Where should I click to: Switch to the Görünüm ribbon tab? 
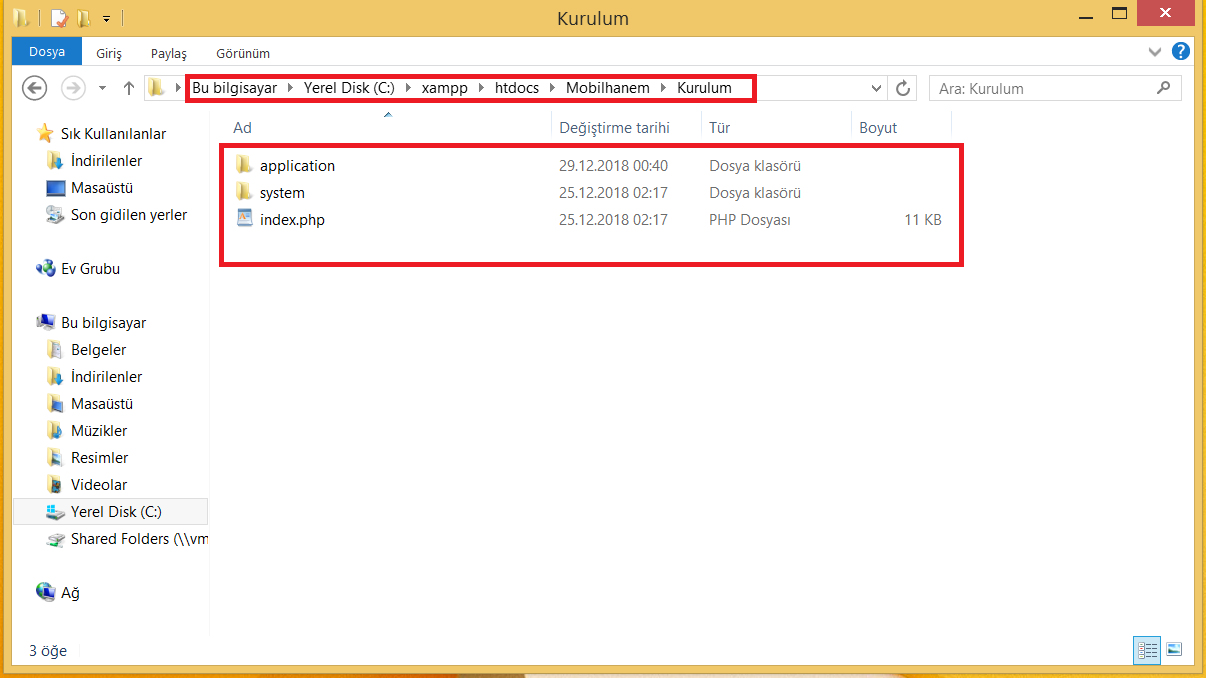pos(243,53)
